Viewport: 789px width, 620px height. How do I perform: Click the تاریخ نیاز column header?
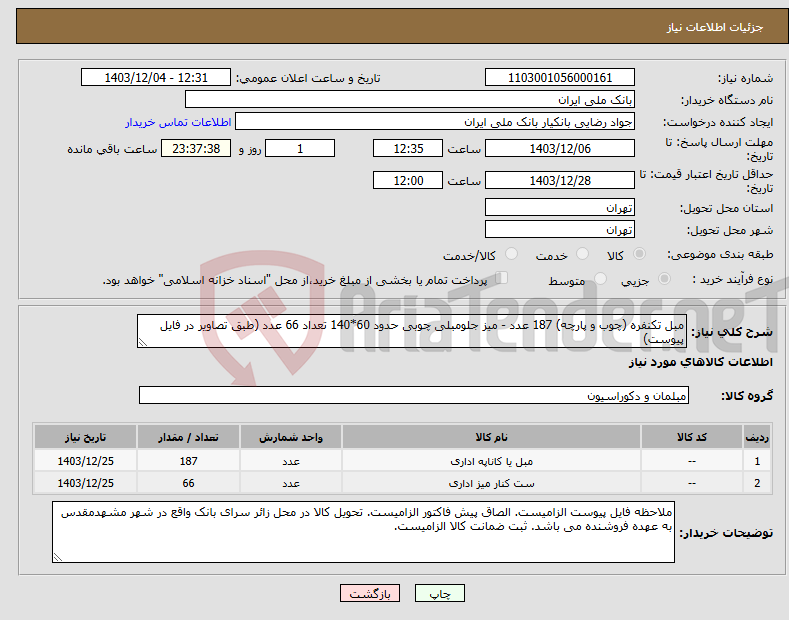tap(85, 437)
